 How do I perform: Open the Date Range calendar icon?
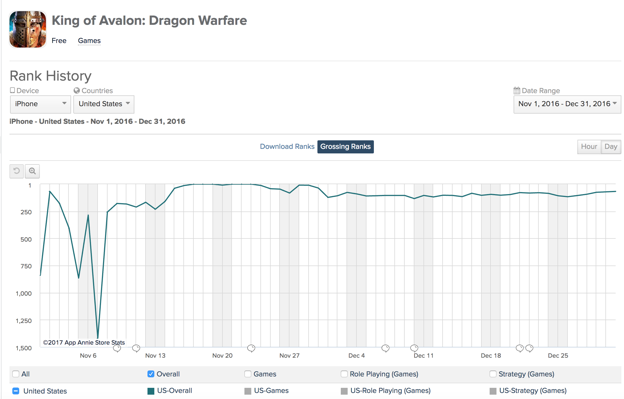click(x=517, y=90)
